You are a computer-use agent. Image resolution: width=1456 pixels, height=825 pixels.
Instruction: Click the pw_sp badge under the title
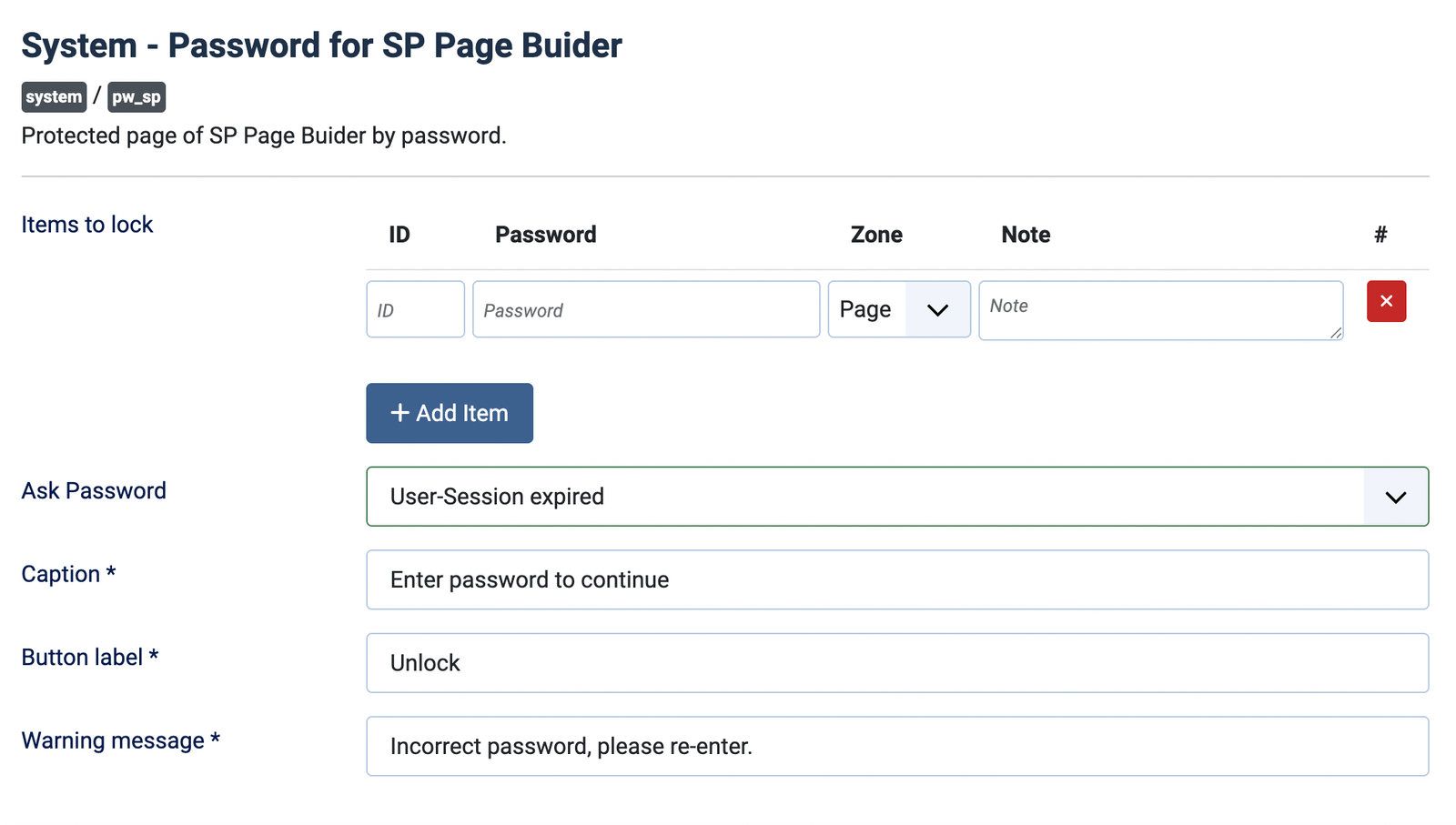tap(136, 96)
